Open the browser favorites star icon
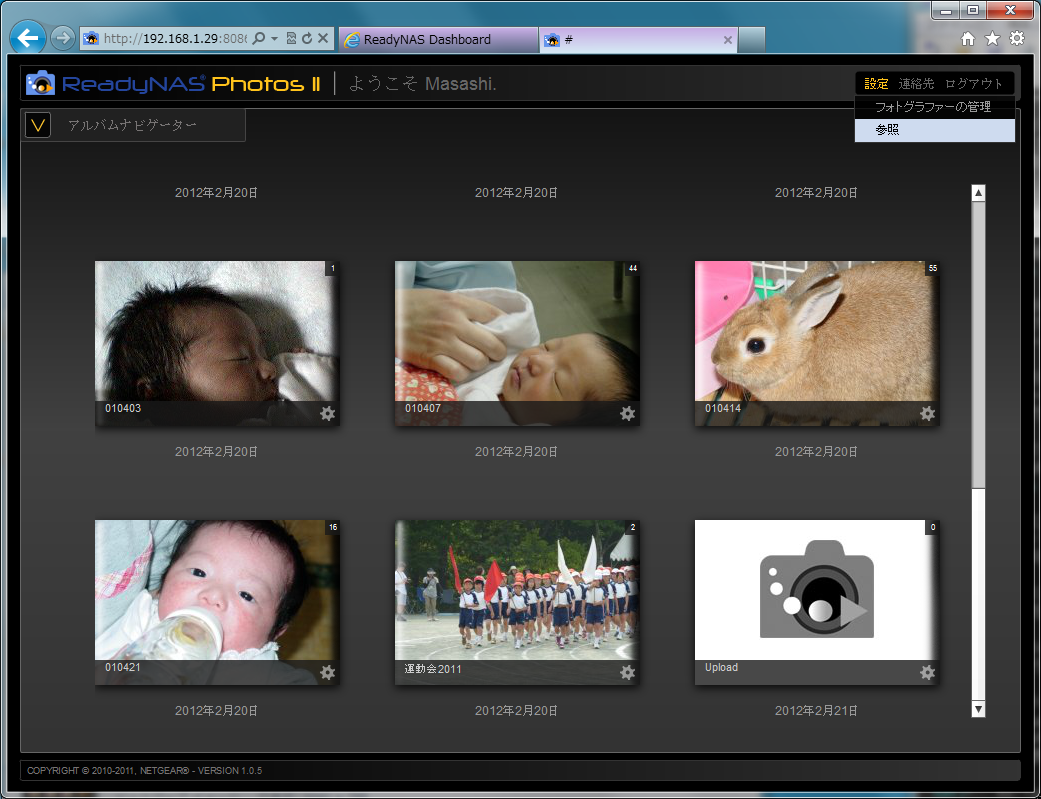The image size is (1041, 799). point(992,39)
